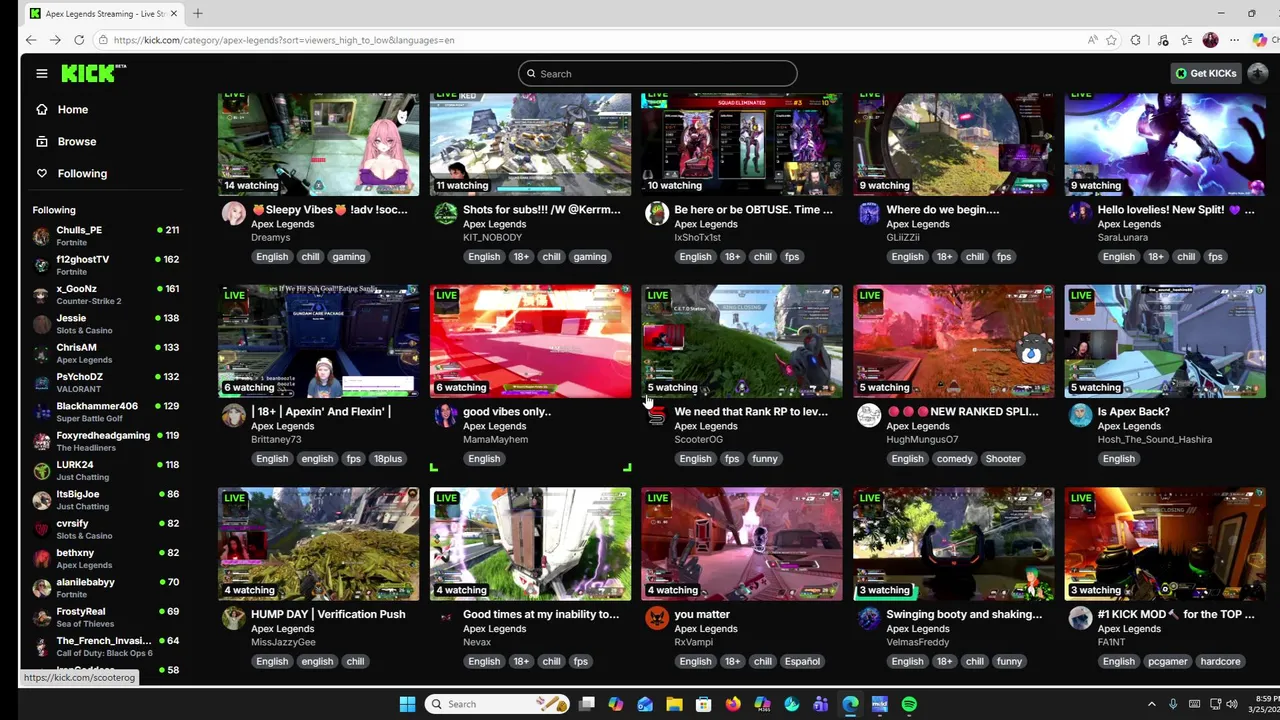
Task: Click MamaMayhem channel avatar
Action: click(x=445, y=415)
